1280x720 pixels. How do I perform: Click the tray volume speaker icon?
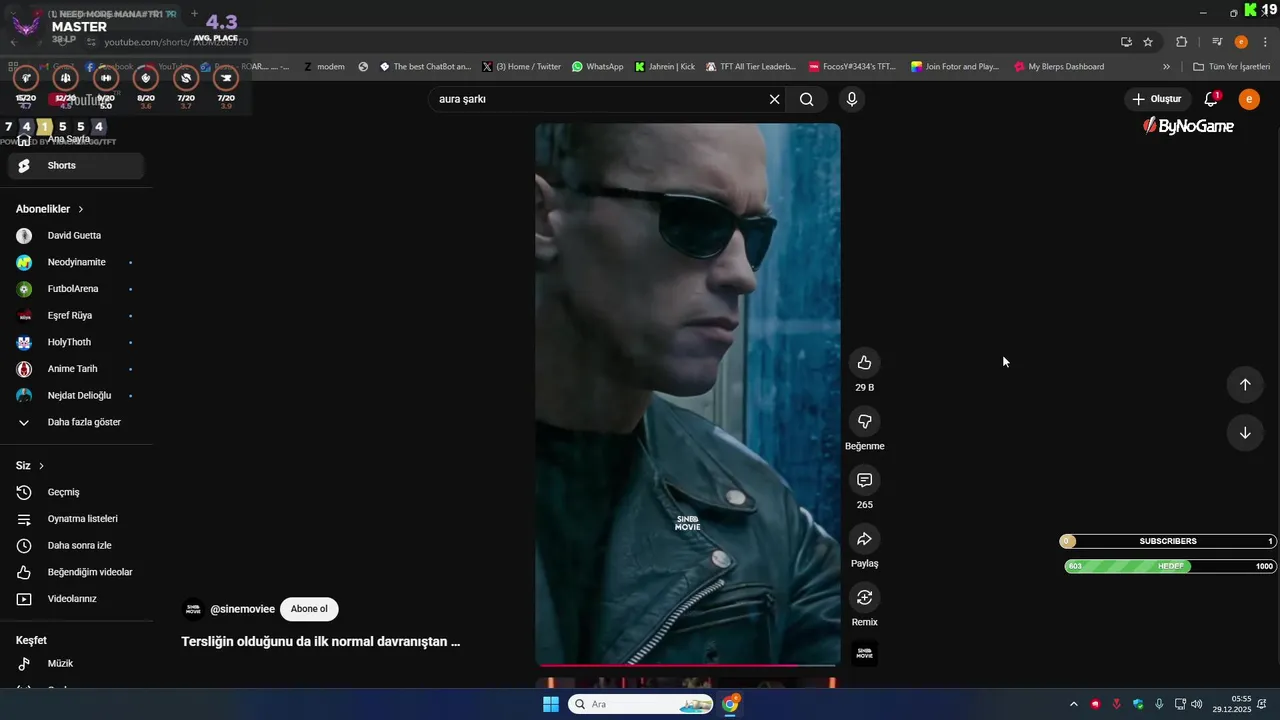point(1197,704)
